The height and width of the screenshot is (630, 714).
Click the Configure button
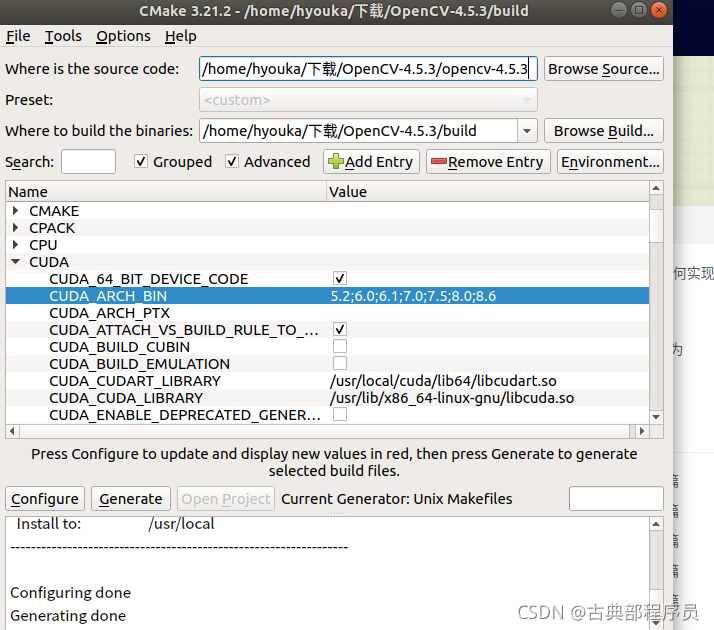click(45, 498)
